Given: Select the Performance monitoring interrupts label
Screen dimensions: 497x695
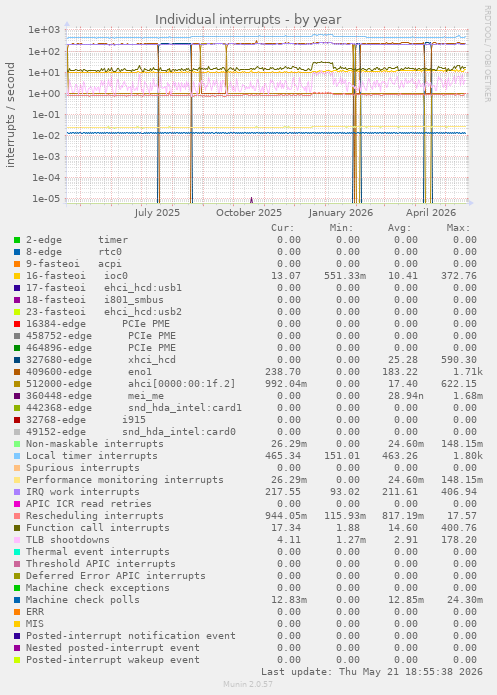Looking at the screenshot, I should click(x=125, y=480).
